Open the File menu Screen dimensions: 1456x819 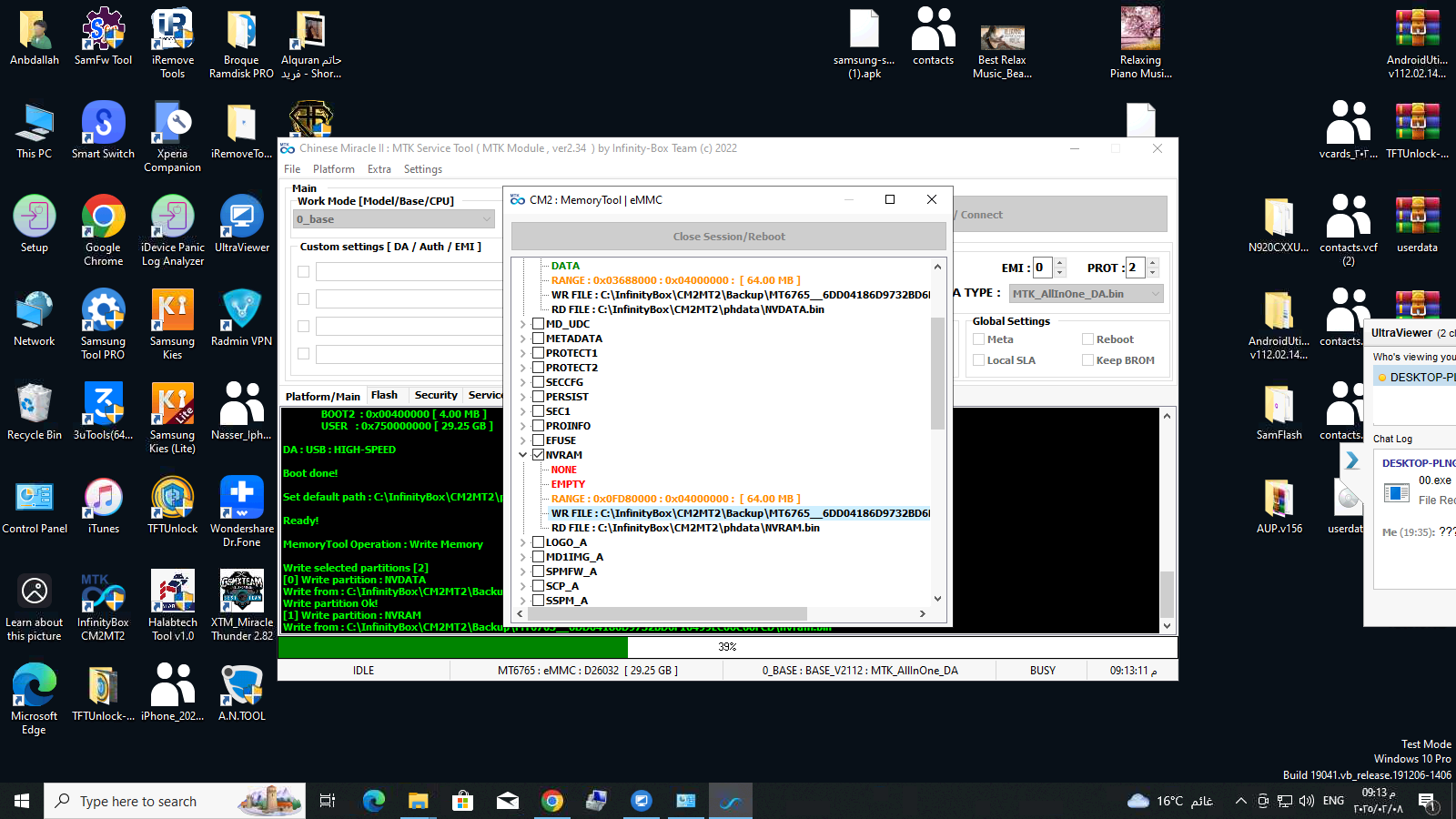point(292,169)
